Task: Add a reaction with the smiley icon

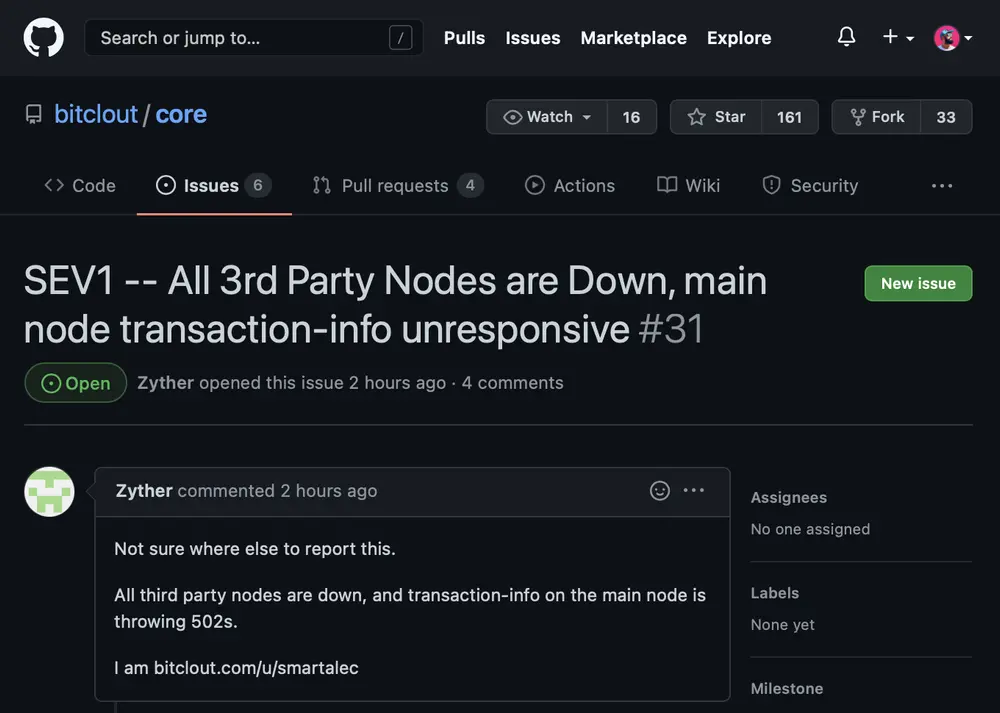Action: [x=660, y=490]
